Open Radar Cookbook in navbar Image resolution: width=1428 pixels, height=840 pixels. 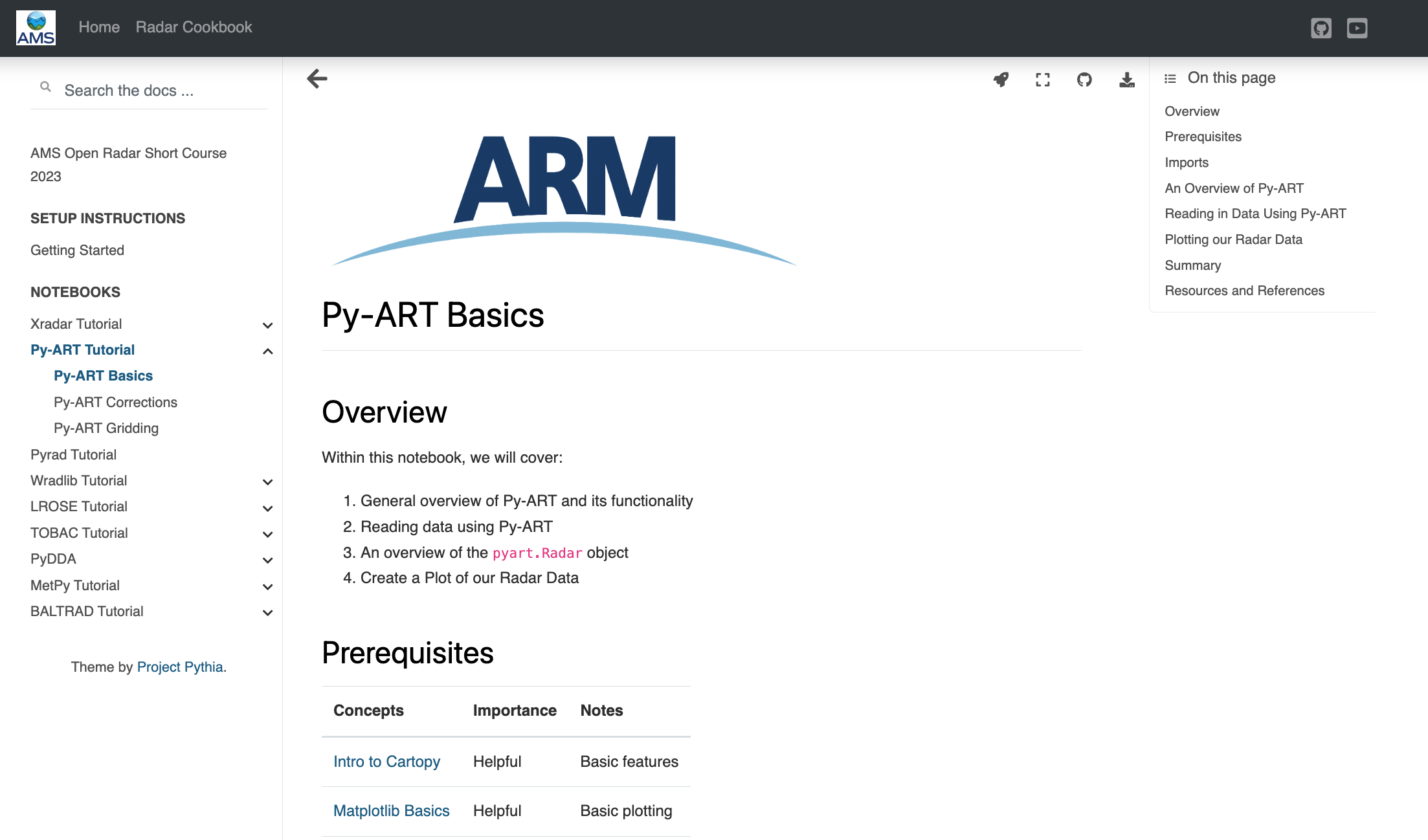click(x=194, y=27)
